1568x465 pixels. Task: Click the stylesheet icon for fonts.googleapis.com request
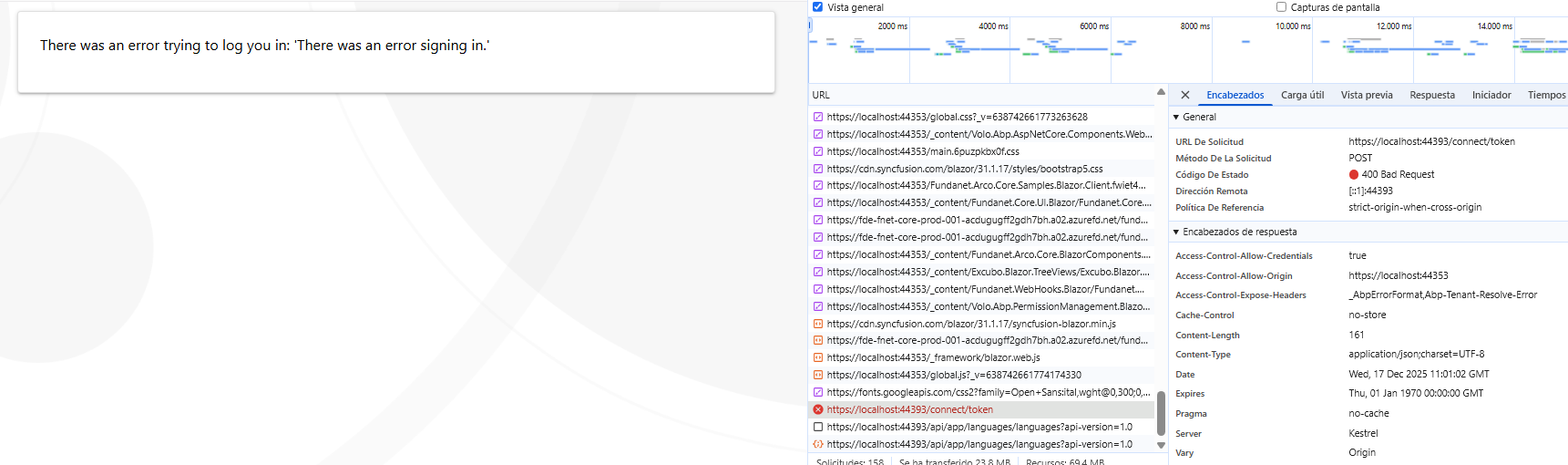click(817, 392)
